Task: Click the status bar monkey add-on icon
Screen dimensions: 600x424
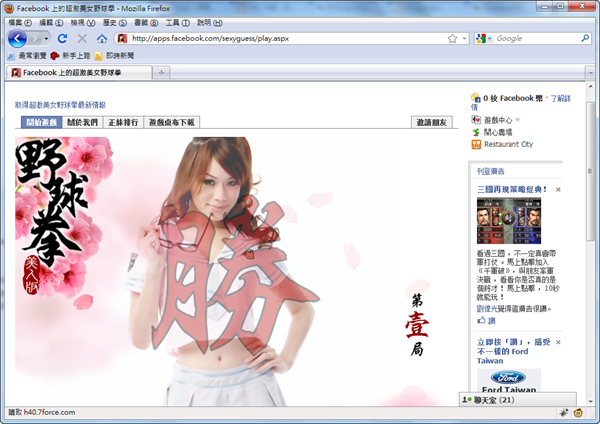Action: (578, 413)
